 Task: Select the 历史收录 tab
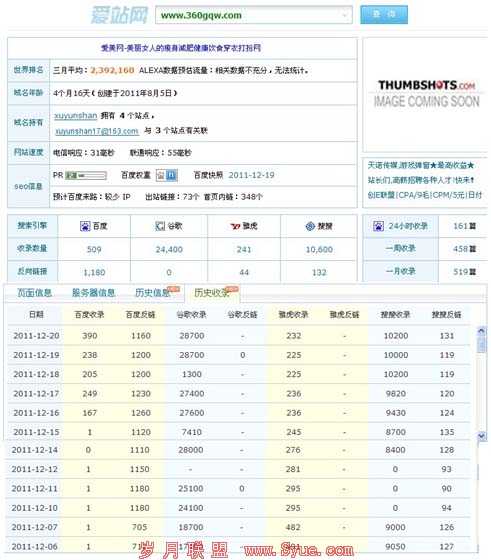[x=212, y=293]
